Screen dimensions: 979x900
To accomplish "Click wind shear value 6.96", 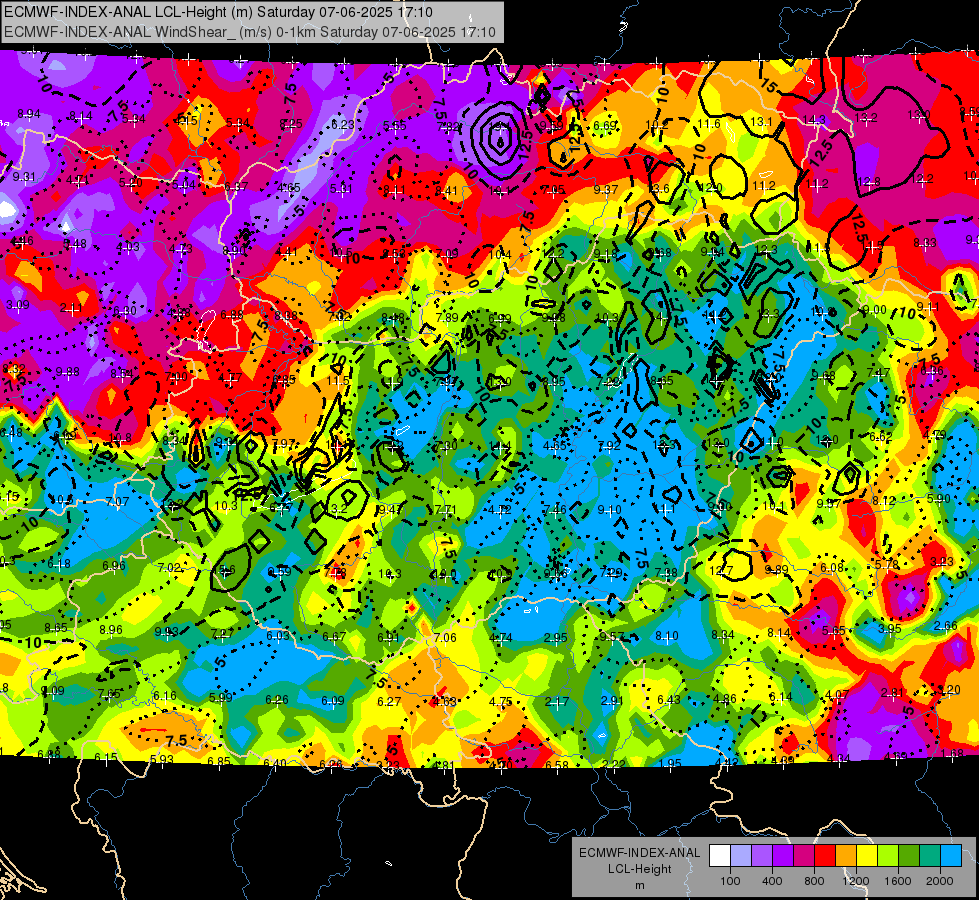I will pos(114,566).
